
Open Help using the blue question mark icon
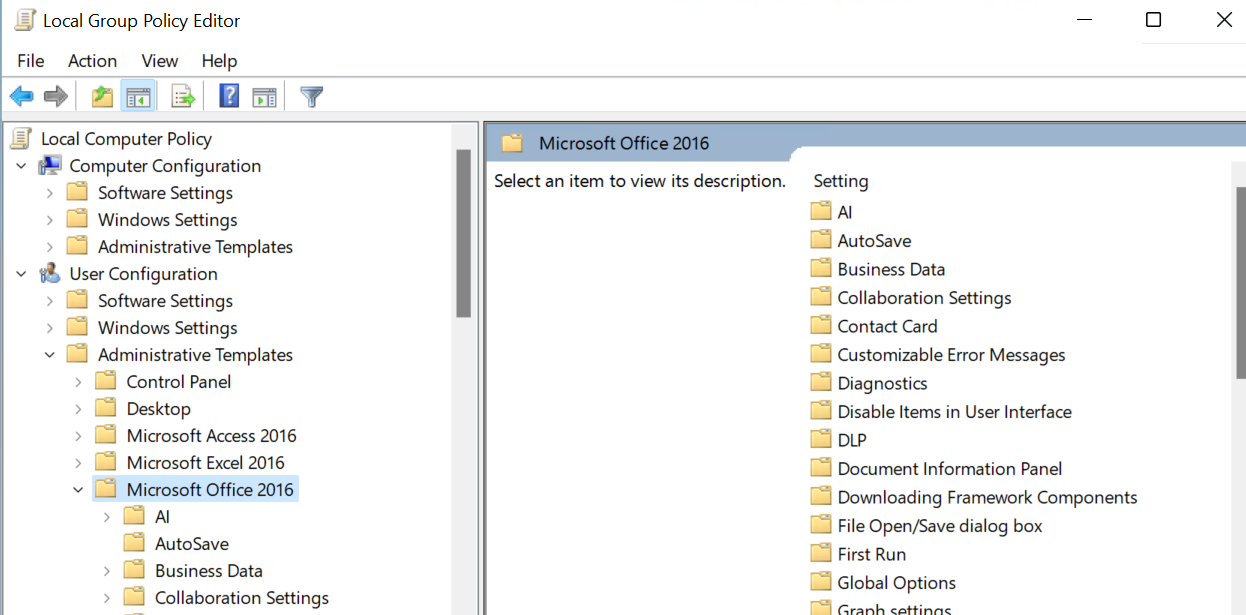(228, 95)
